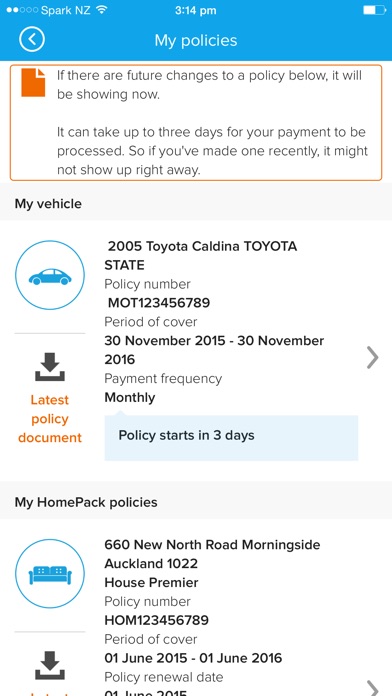Tap the My policies title
The width and height of the screenshot is (392, 696).
coord(196,40)
